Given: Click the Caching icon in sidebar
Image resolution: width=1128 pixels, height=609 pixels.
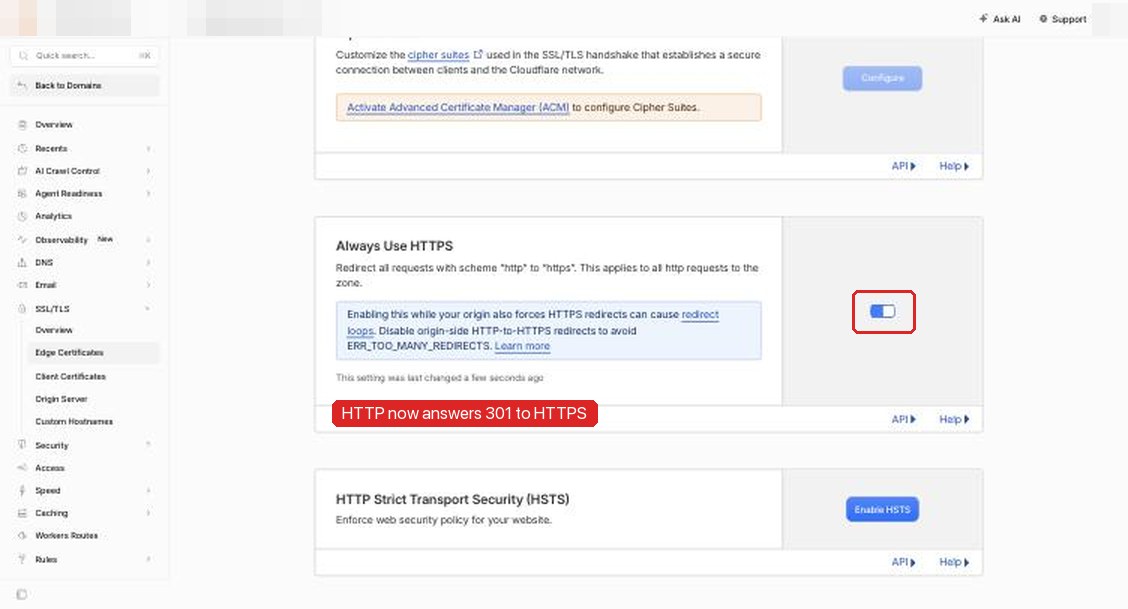Looking at the screenshot, I should point(22,513).
